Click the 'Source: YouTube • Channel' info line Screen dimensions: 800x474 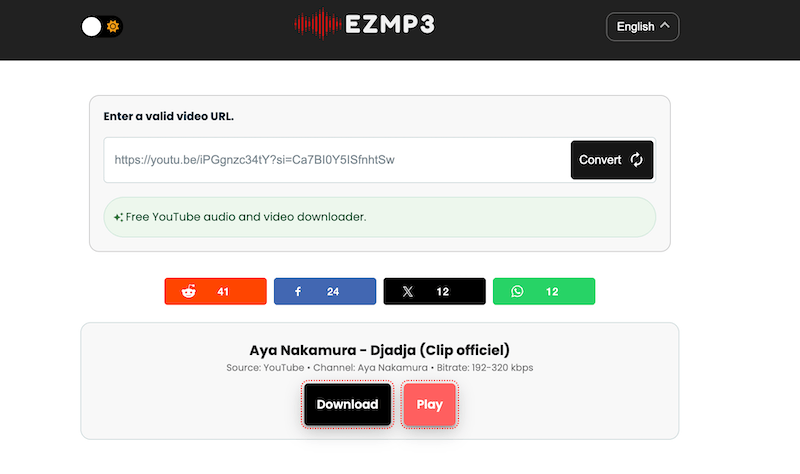(x=380, y=367)
